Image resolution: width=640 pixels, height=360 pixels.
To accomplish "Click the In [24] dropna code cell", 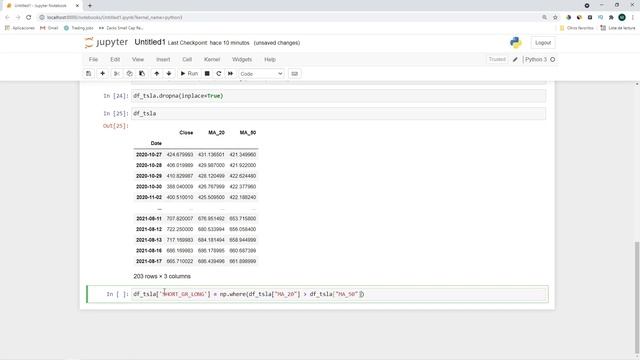I will click(x=338, y=96).
